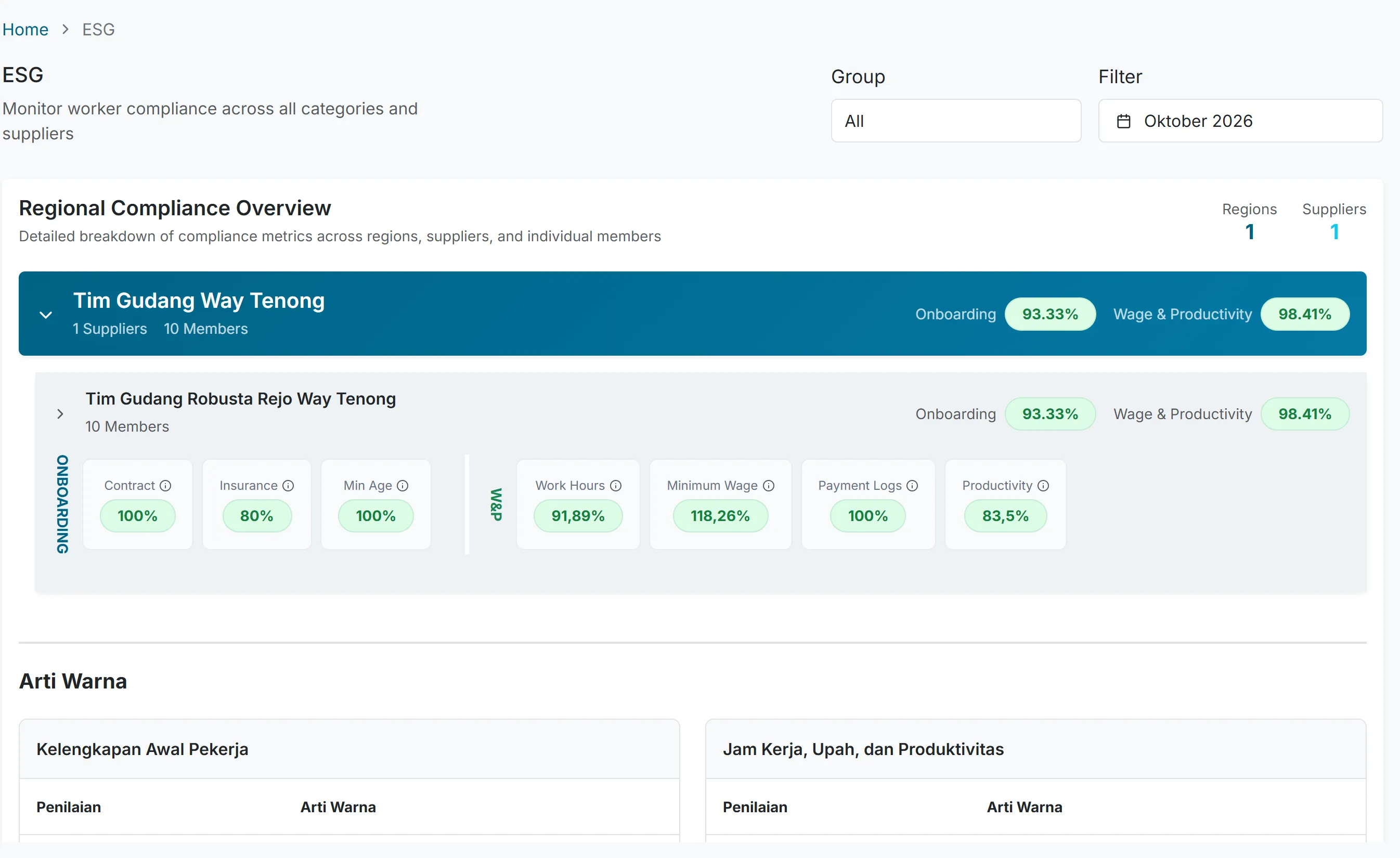The image size is (1400, 858).
Task: Open the Oktober 2026 date filter
Action: (1240, 121)
